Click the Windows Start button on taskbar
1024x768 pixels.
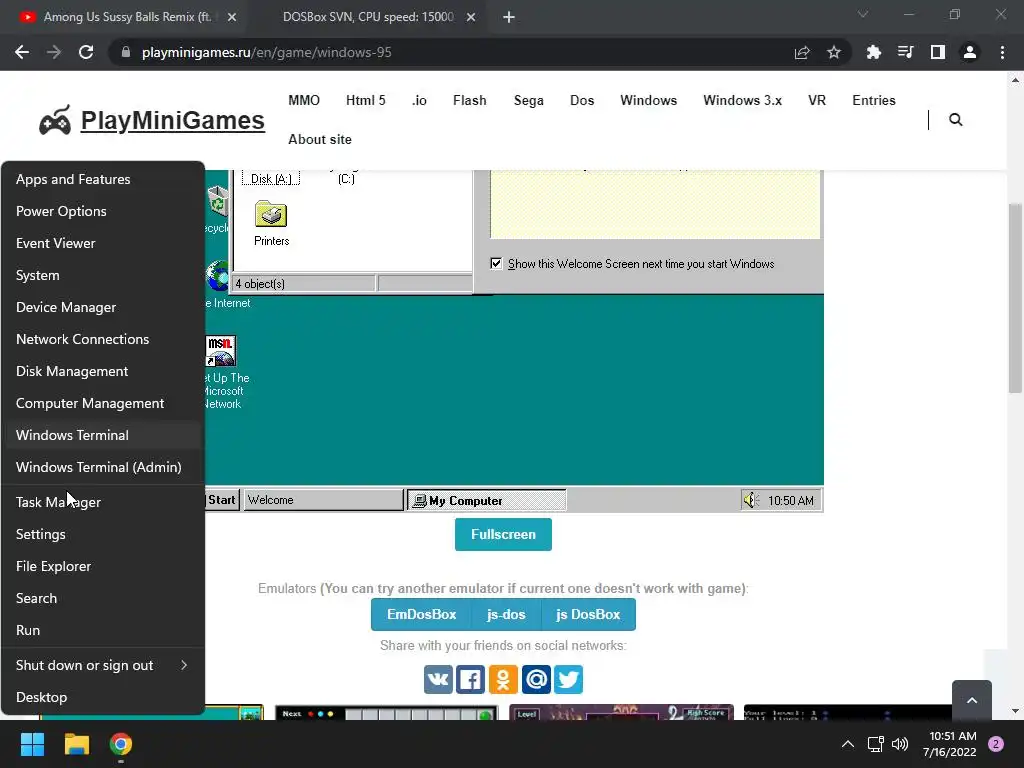coord(32,744)
